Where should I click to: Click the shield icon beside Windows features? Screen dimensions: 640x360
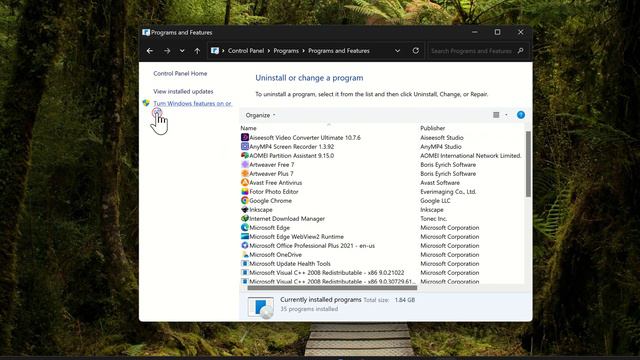(146, 103)
